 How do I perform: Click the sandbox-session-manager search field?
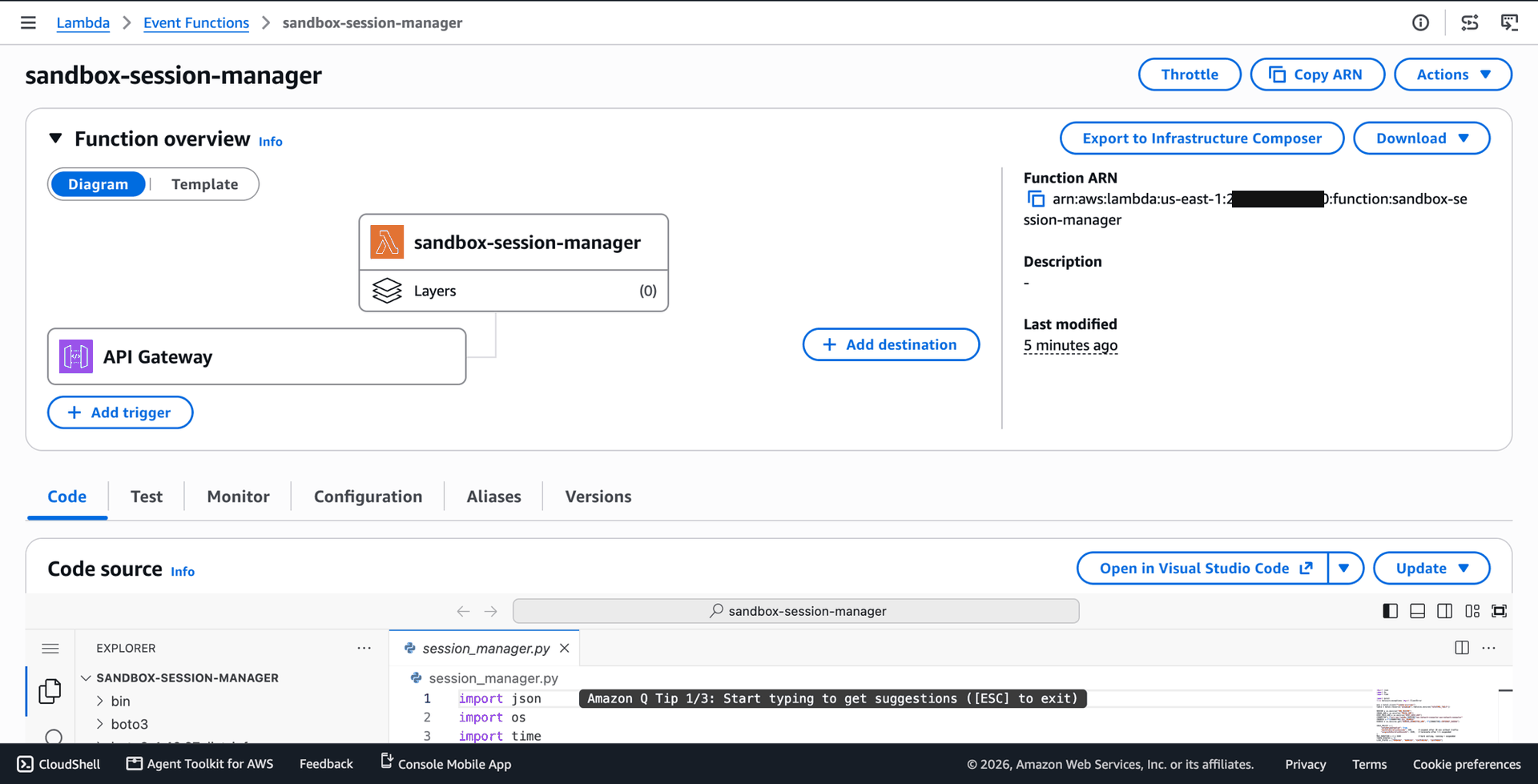(796, 611)
